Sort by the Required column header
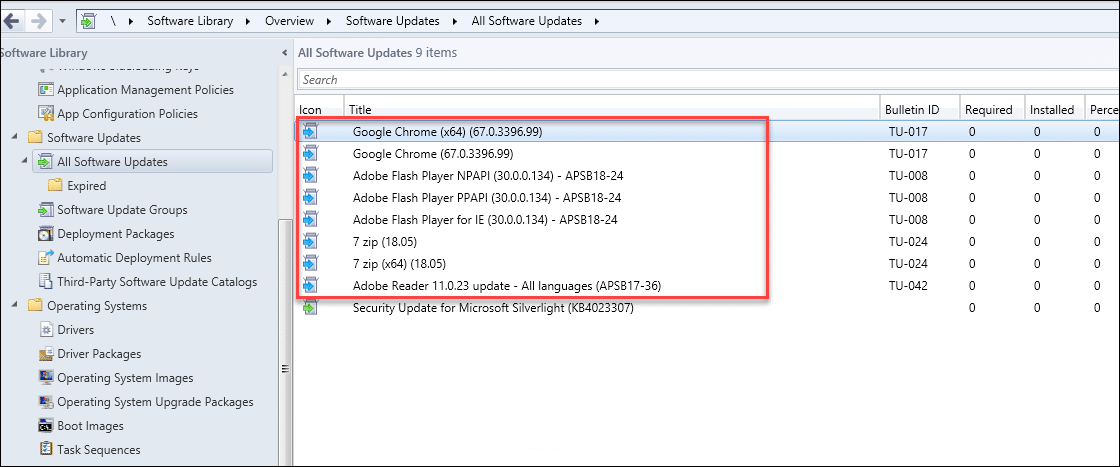Screen dimensions: 1120x467 [x=992, y=109]
